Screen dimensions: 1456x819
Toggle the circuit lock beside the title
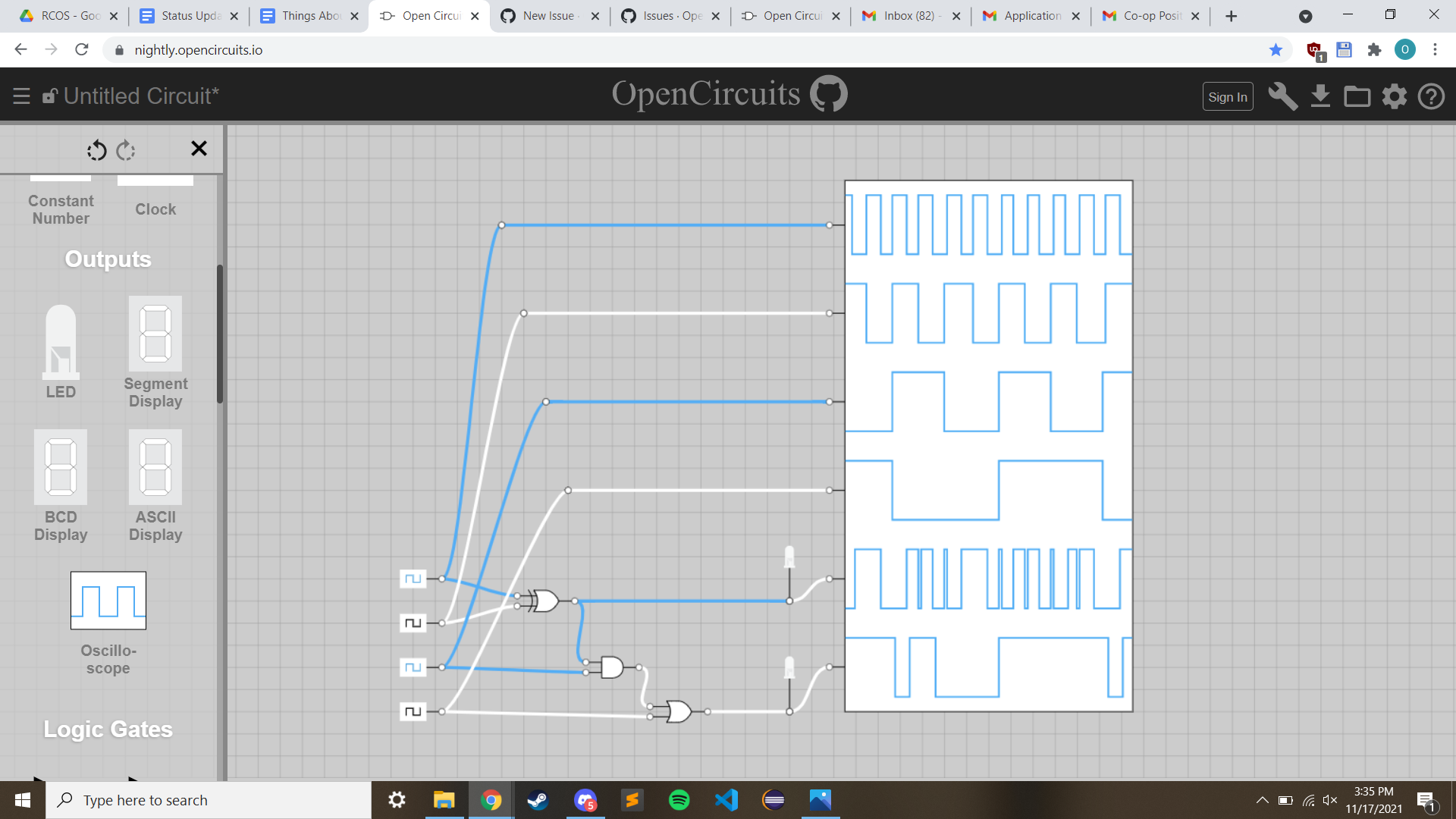[49, 96]
